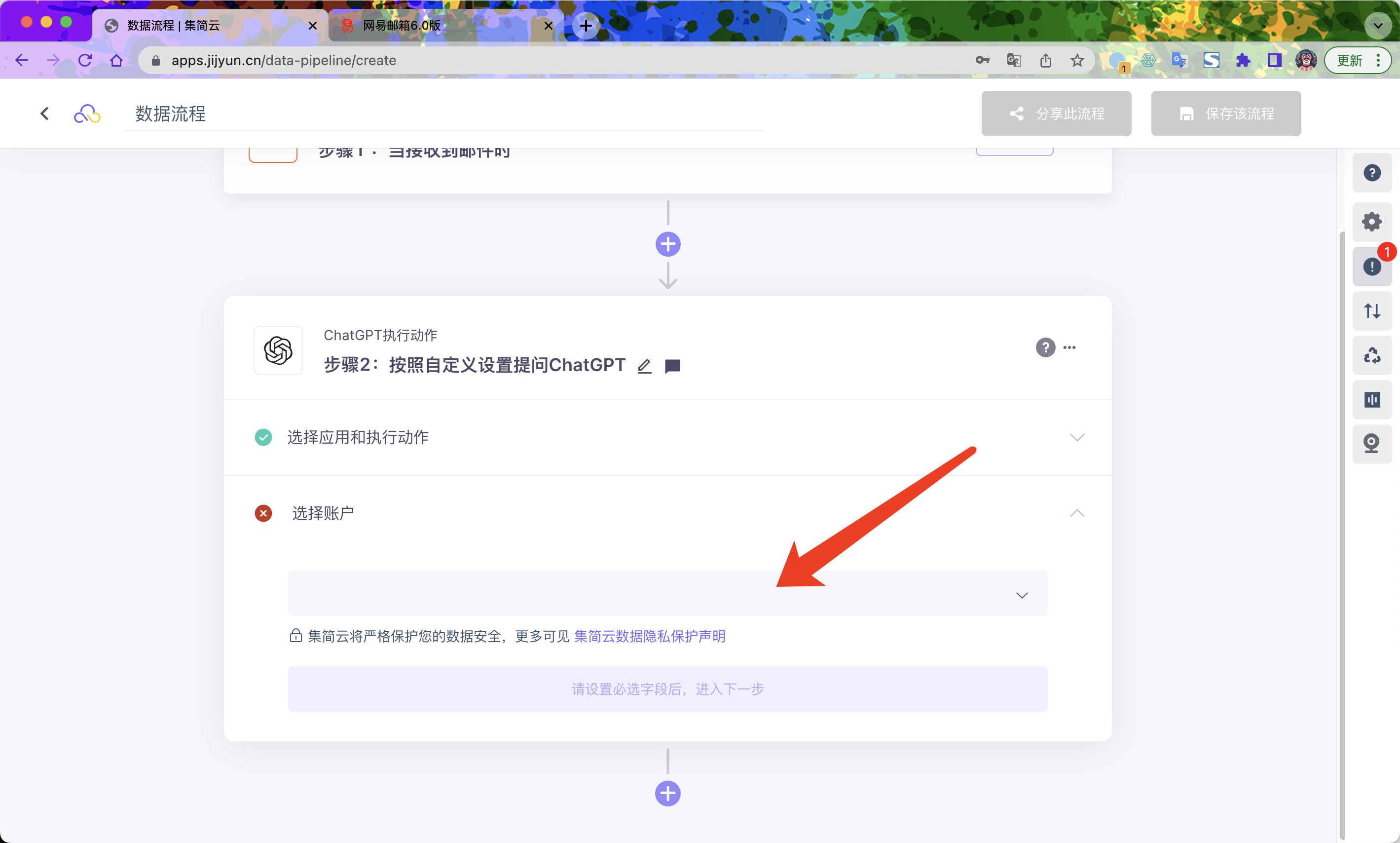
Task: Open the help question mark in step 2 header
Action: pyautogui.click(x=1045, y=347)
